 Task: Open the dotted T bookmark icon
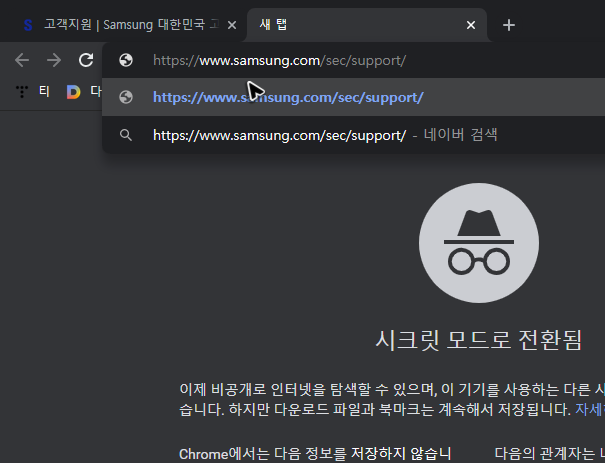click(22, 91)
